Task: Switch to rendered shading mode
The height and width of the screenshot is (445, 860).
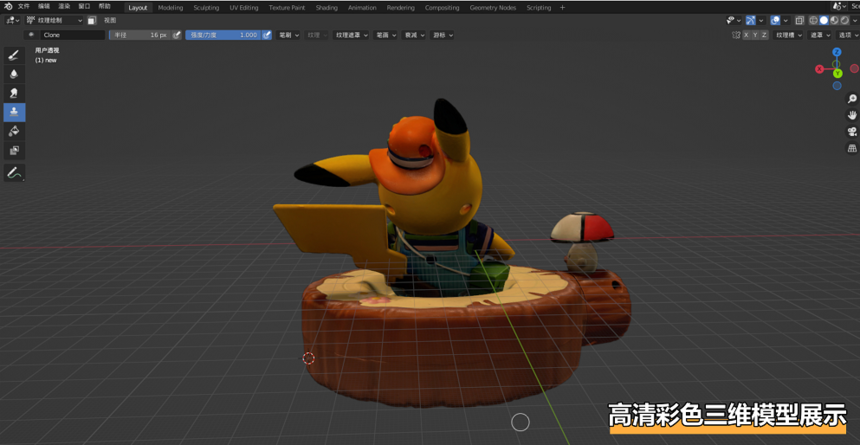Action: point(844,20)
